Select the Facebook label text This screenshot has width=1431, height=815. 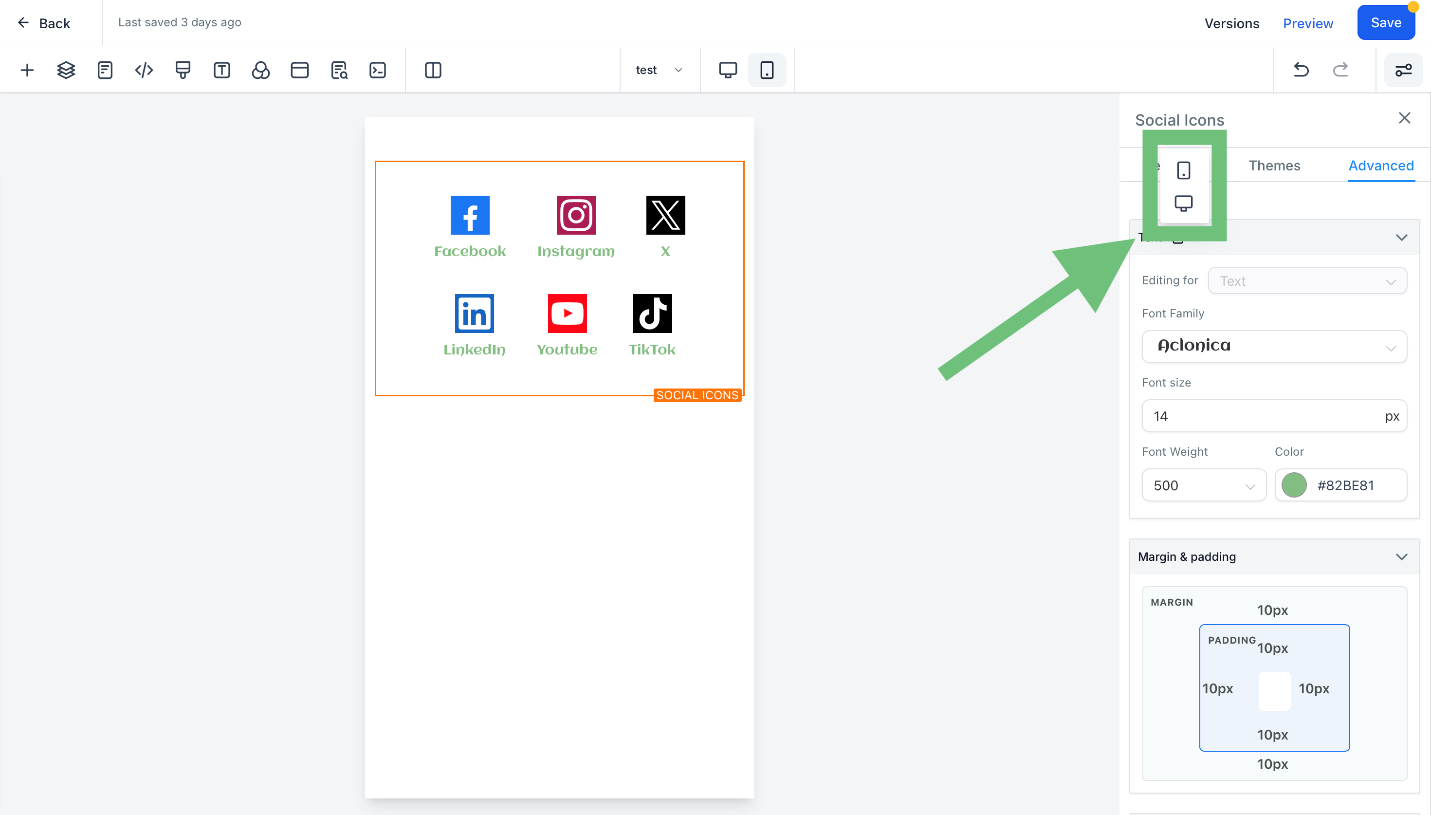[x=470, y=251]
